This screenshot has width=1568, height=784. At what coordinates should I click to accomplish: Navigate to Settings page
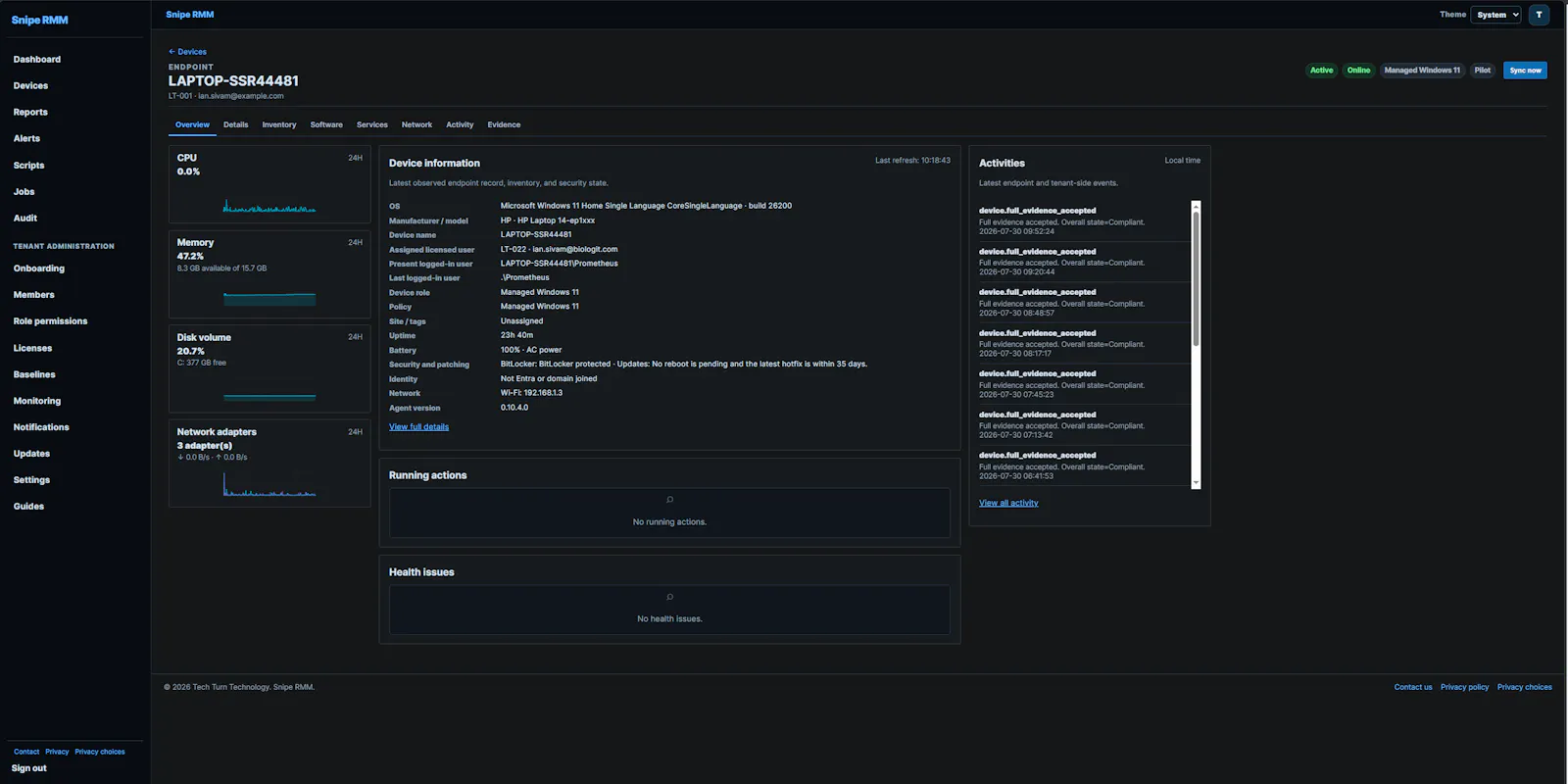[x=31, y=480]
